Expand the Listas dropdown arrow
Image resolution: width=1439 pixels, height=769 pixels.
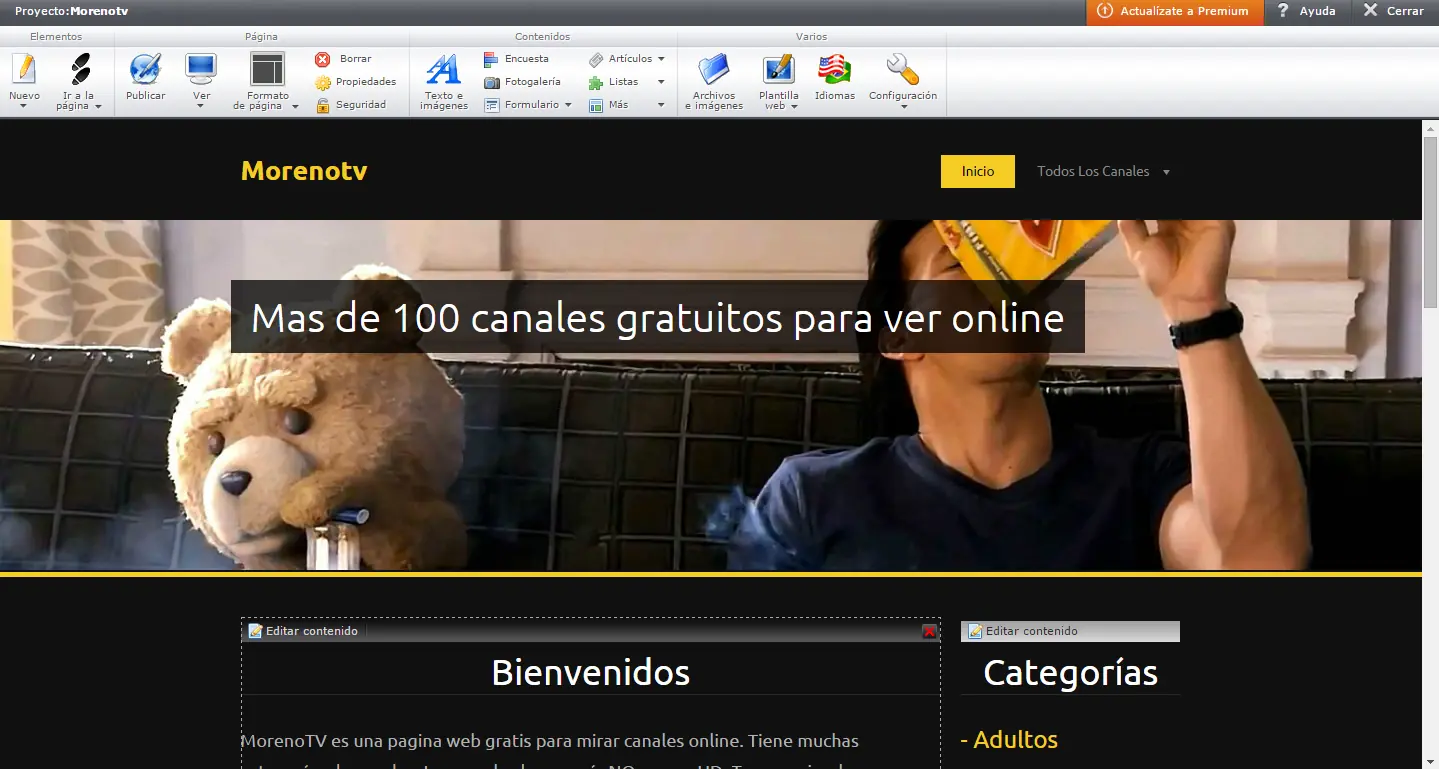(x=661, y=82)
